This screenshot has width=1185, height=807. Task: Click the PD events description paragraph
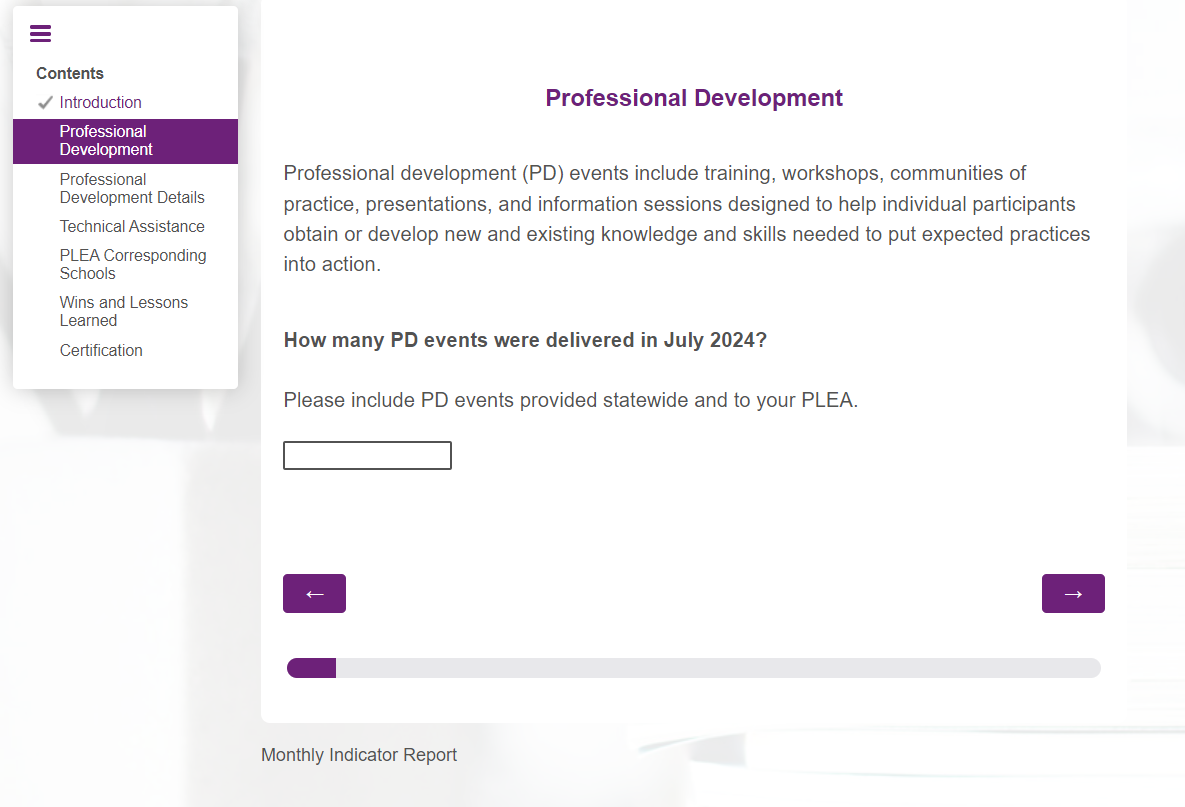click(686, 219)
